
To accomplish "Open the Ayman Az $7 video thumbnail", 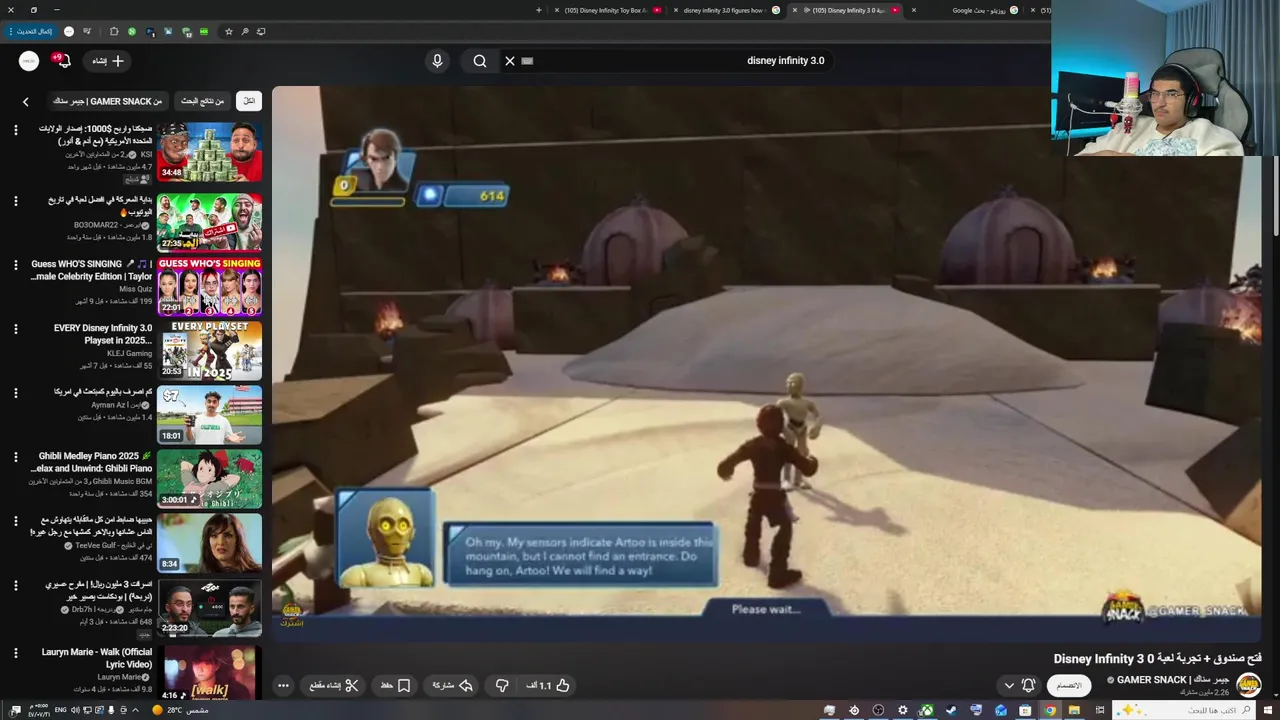I will [209, 414].
